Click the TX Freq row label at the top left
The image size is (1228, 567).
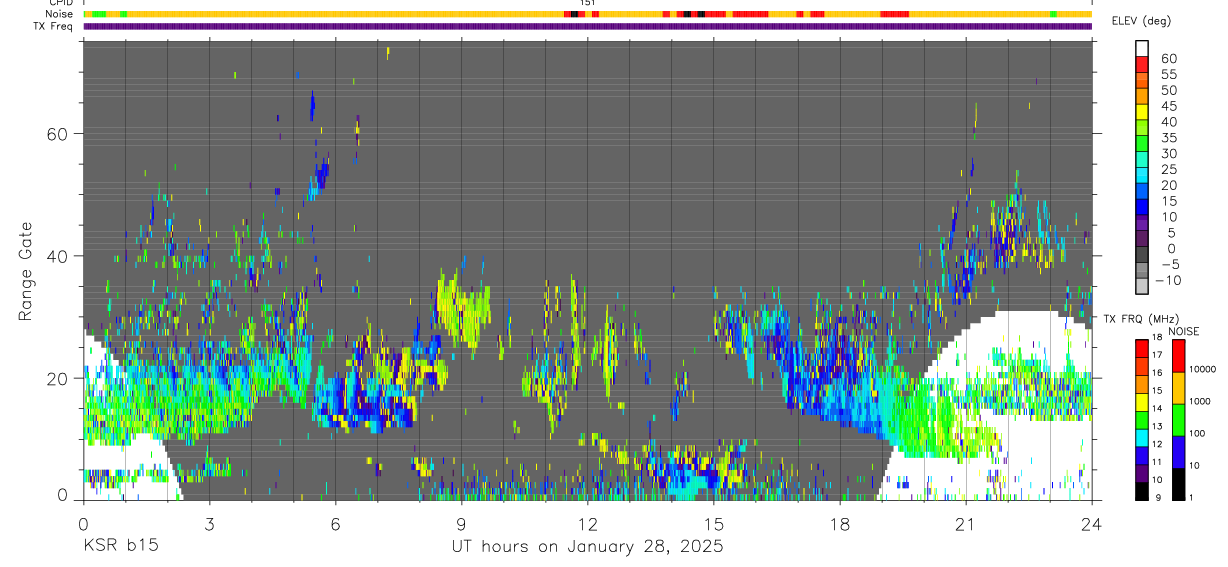pyautogui.click(x=53, y=26)
